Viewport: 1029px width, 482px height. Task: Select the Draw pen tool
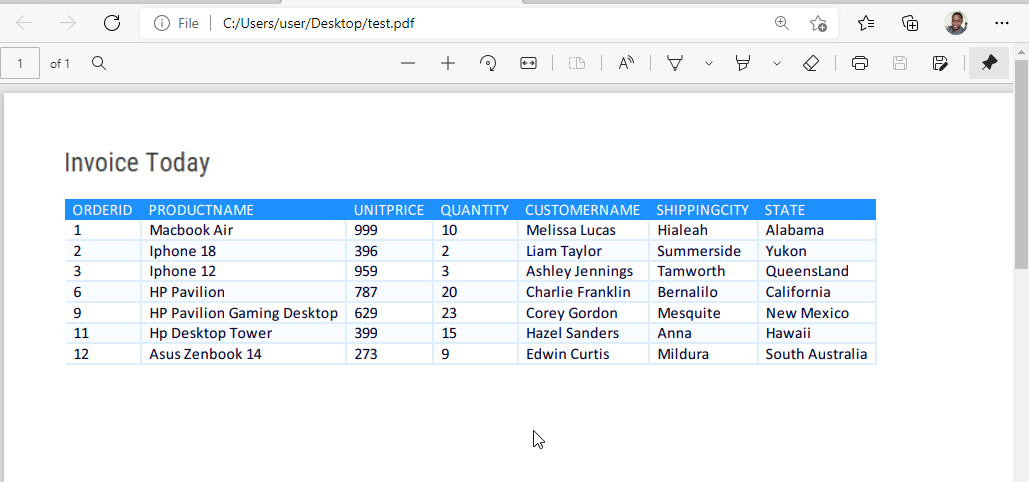click(675, 63)
